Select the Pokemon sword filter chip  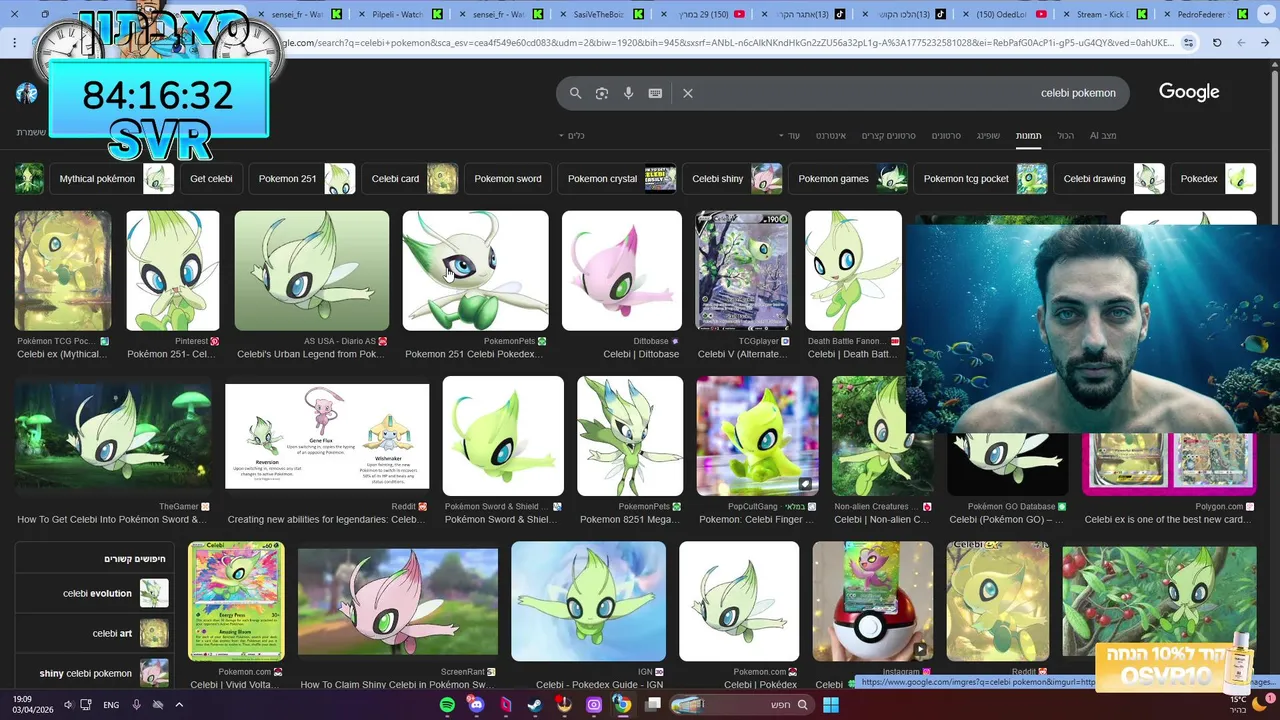(508, 179)
